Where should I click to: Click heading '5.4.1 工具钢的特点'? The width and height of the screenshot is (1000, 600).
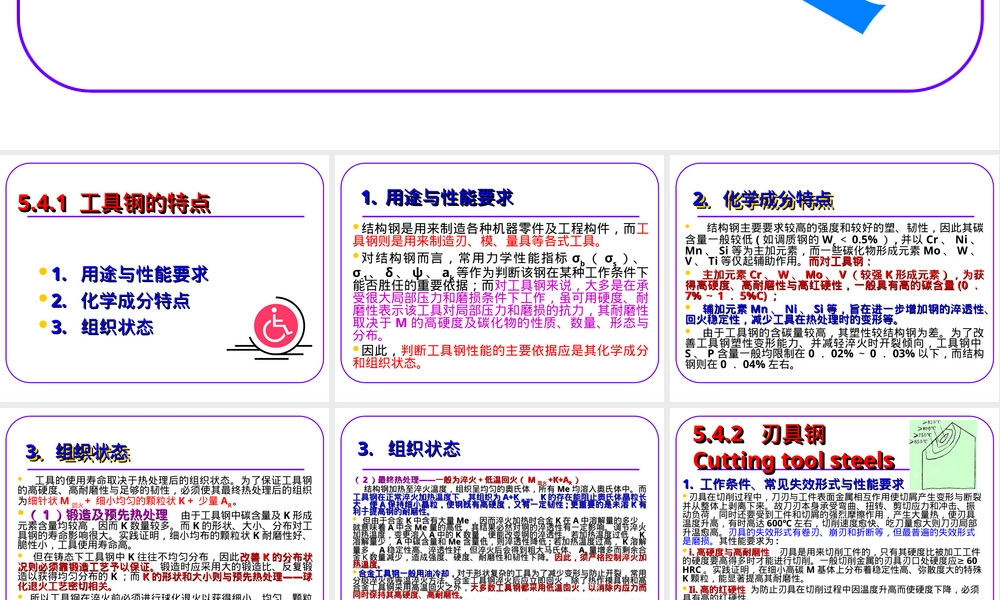114,203
